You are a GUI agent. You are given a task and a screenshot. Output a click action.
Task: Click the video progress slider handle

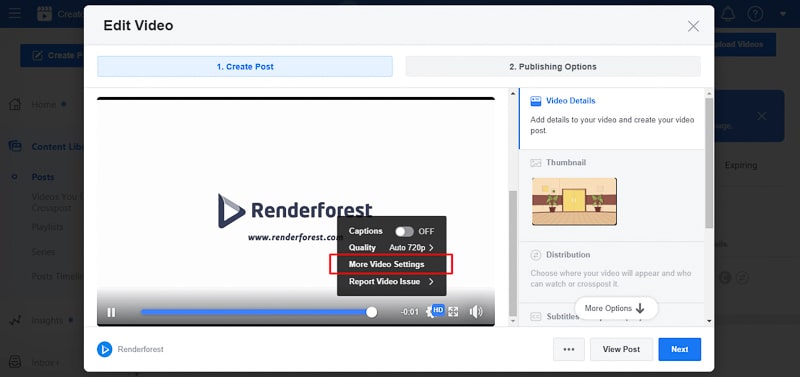372,312
